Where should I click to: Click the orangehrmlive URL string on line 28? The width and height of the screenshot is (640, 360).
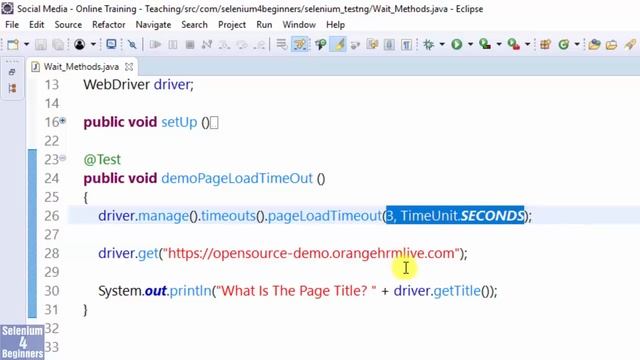pyautogui.click(x=311, y=253)
